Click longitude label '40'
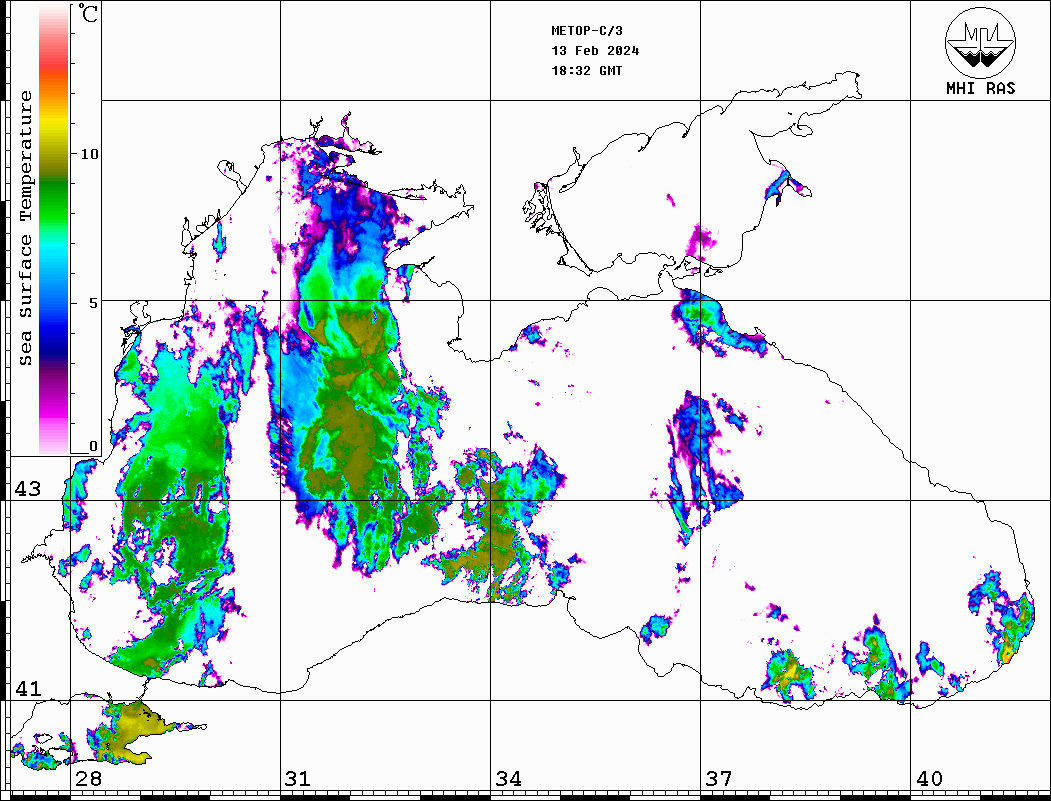The height and width of the screenshot is (801, 1051). (928, 778)
